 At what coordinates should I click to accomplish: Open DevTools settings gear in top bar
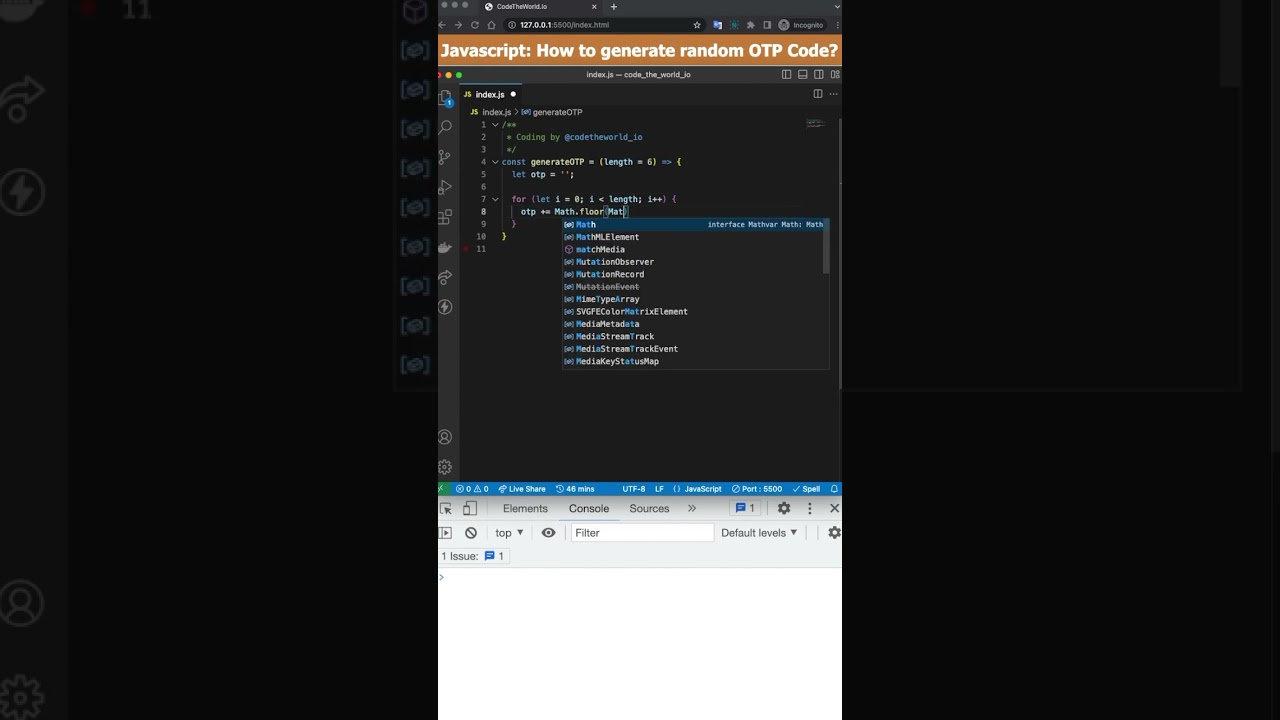pos(784,508)
